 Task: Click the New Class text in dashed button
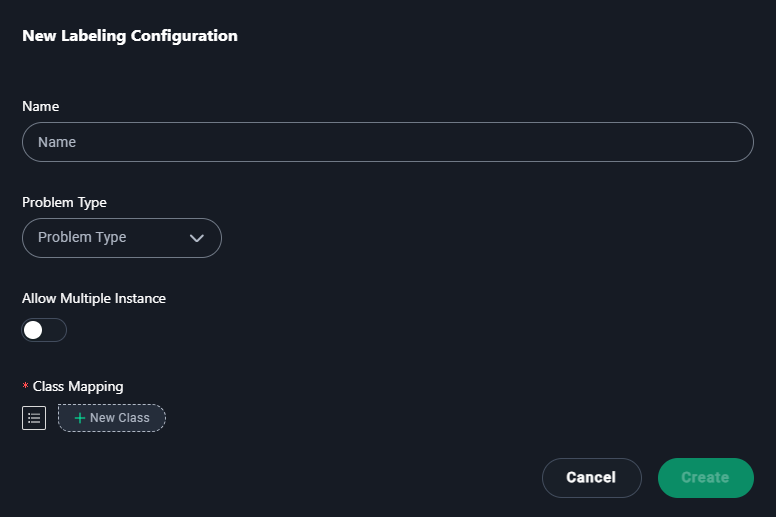pyautogui.click(x=120, y=418)
